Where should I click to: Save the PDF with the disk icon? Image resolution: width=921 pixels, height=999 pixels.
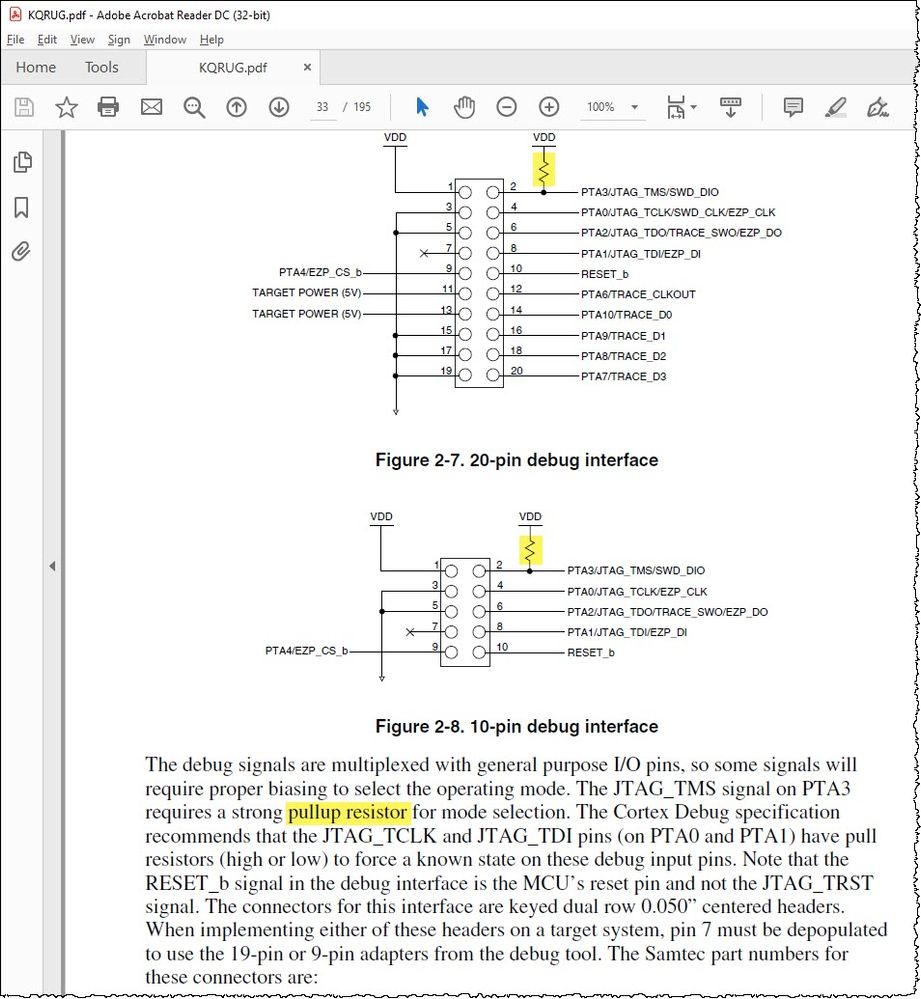point(22,107)
